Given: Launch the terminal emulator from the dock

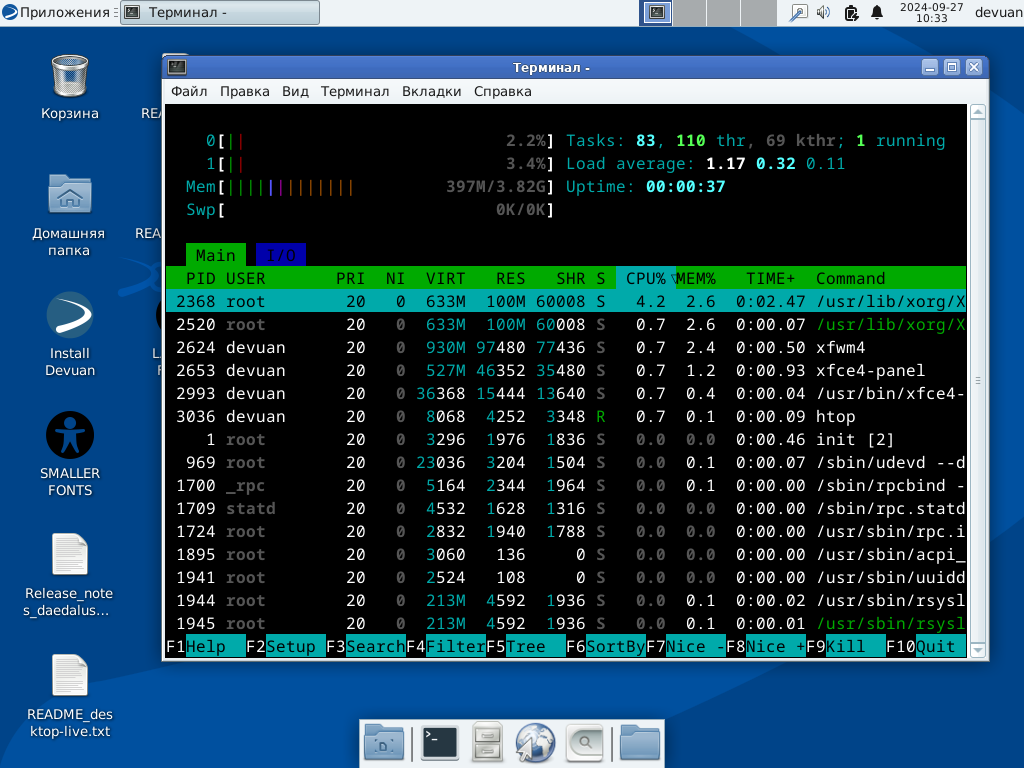Looking at the screenshot, I should [439, 743].
